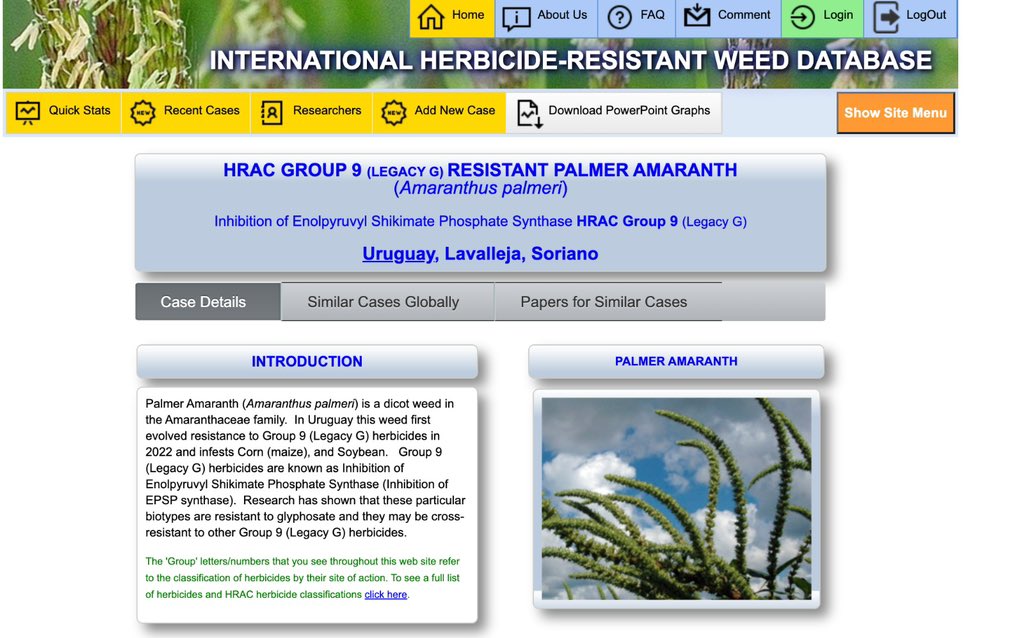
Task: Show Site Menu orange button
Action: tap(895, 113)
